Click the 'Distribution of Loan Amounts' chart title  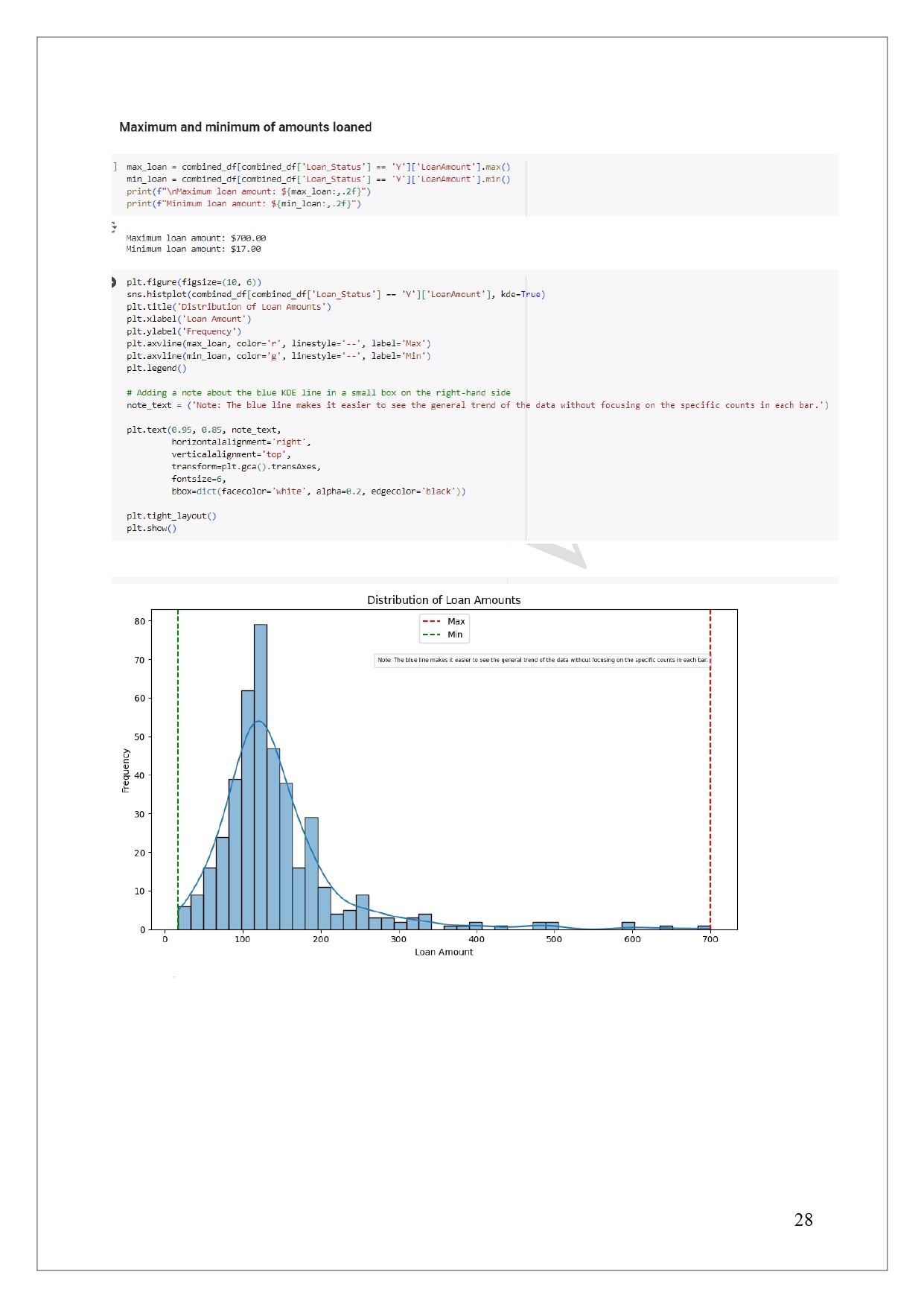pos(443,600)
